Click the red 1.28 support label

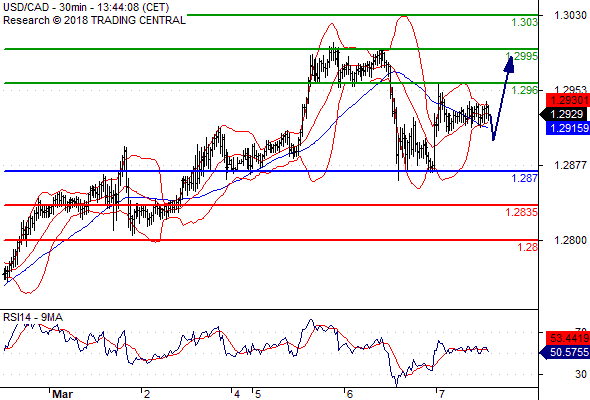tap(528, 247)
